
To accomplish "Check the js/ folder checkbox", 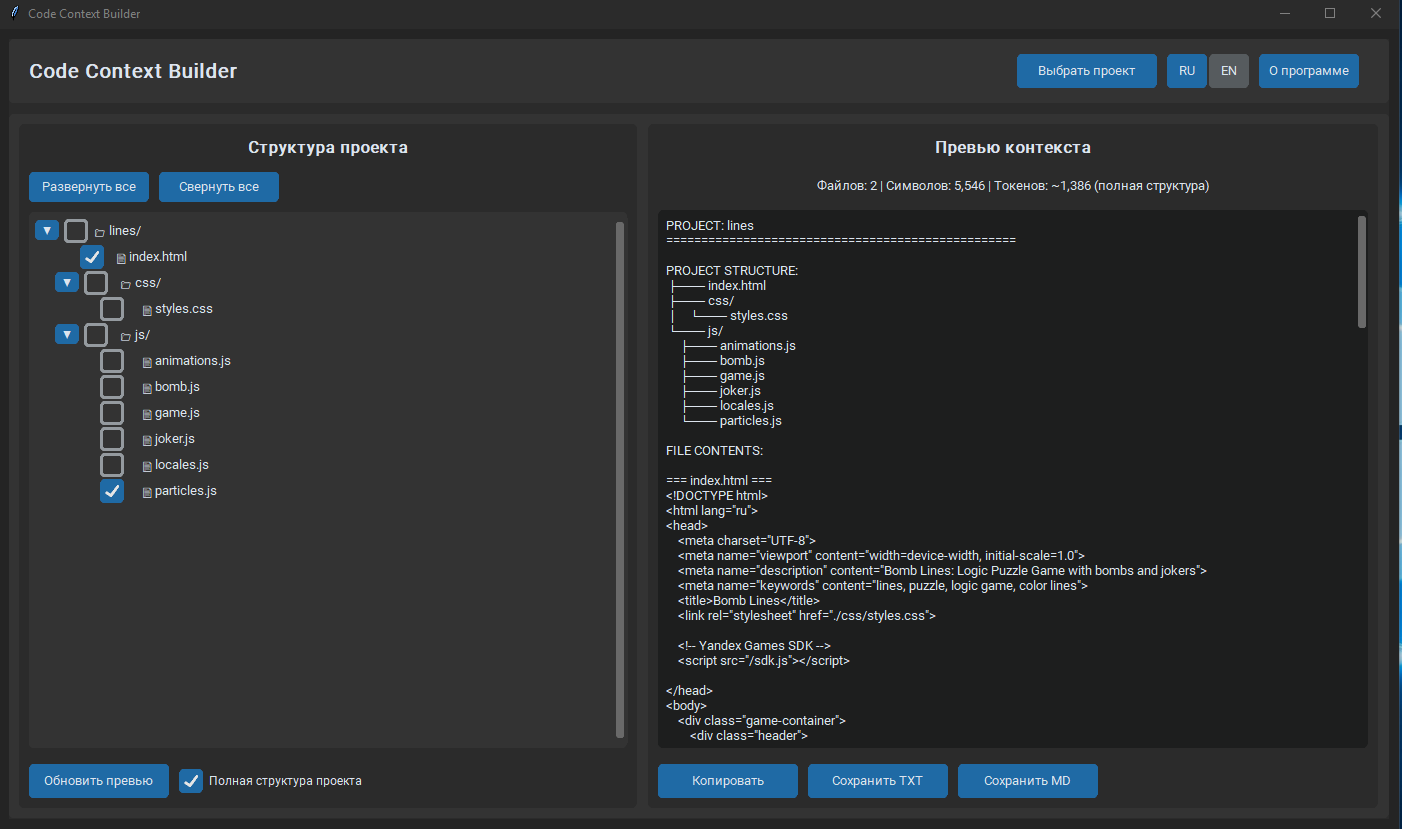I will pos(96,335).
